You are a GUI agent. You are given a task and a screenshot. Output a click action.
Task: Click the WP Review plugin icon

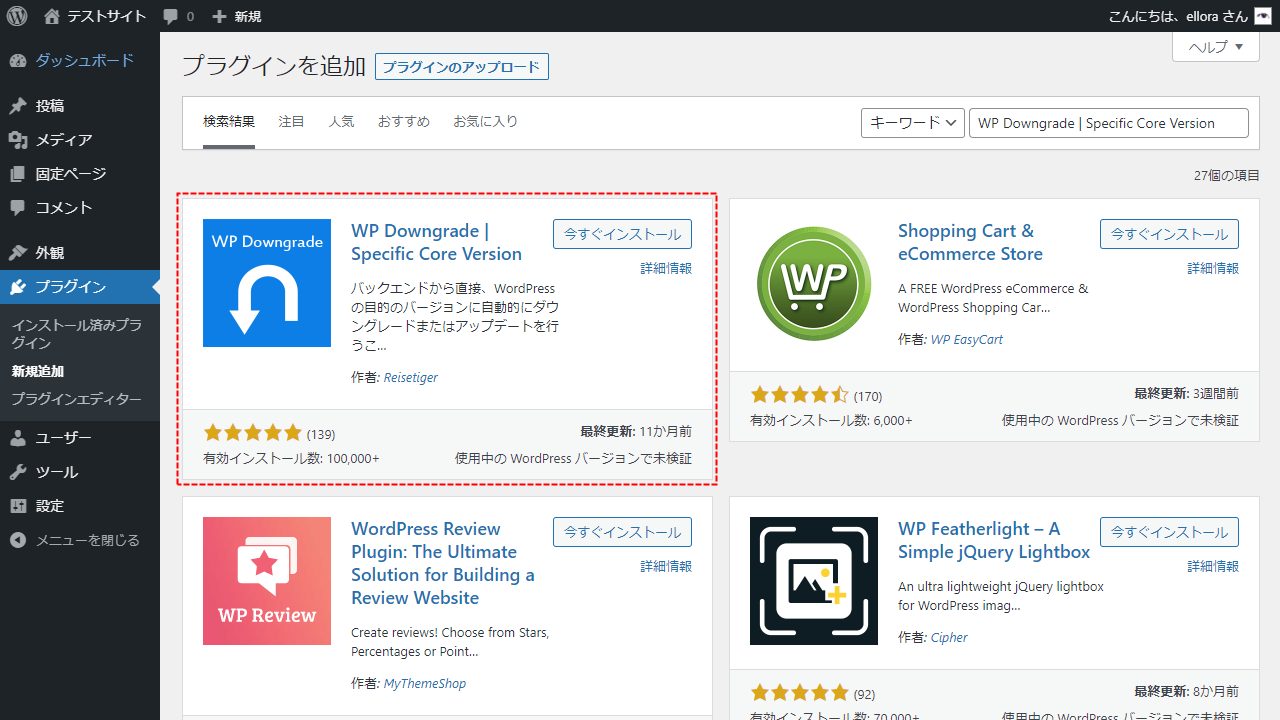[267, 581]
